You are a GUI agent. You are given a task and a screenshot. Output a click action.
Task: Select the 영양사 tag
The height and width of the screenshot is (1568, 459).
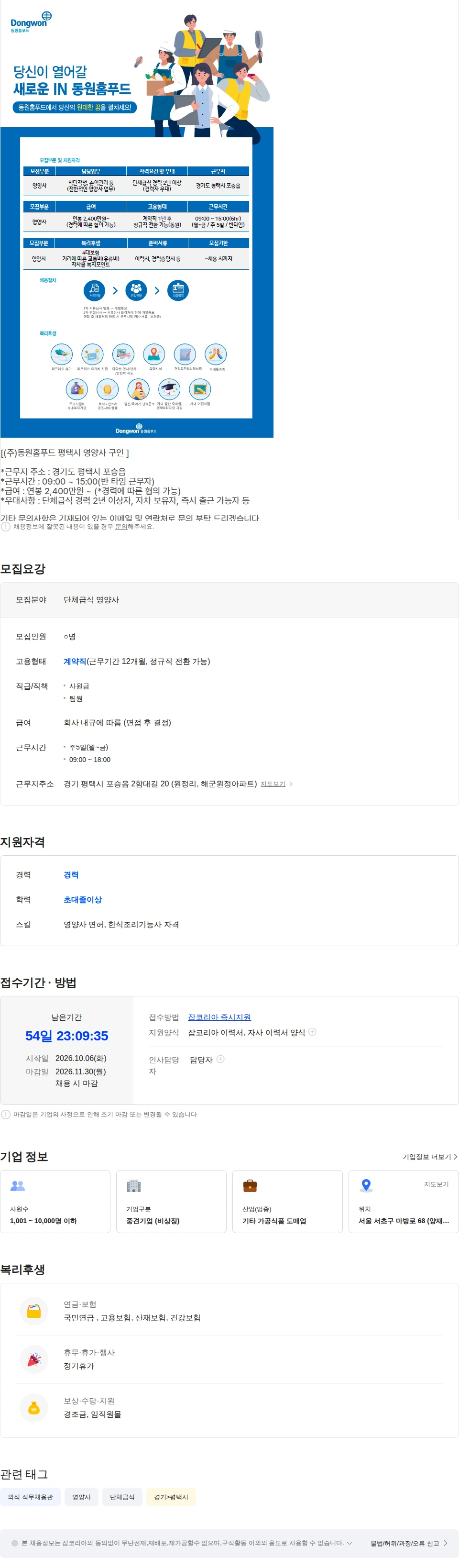(x=82, y=1497)
